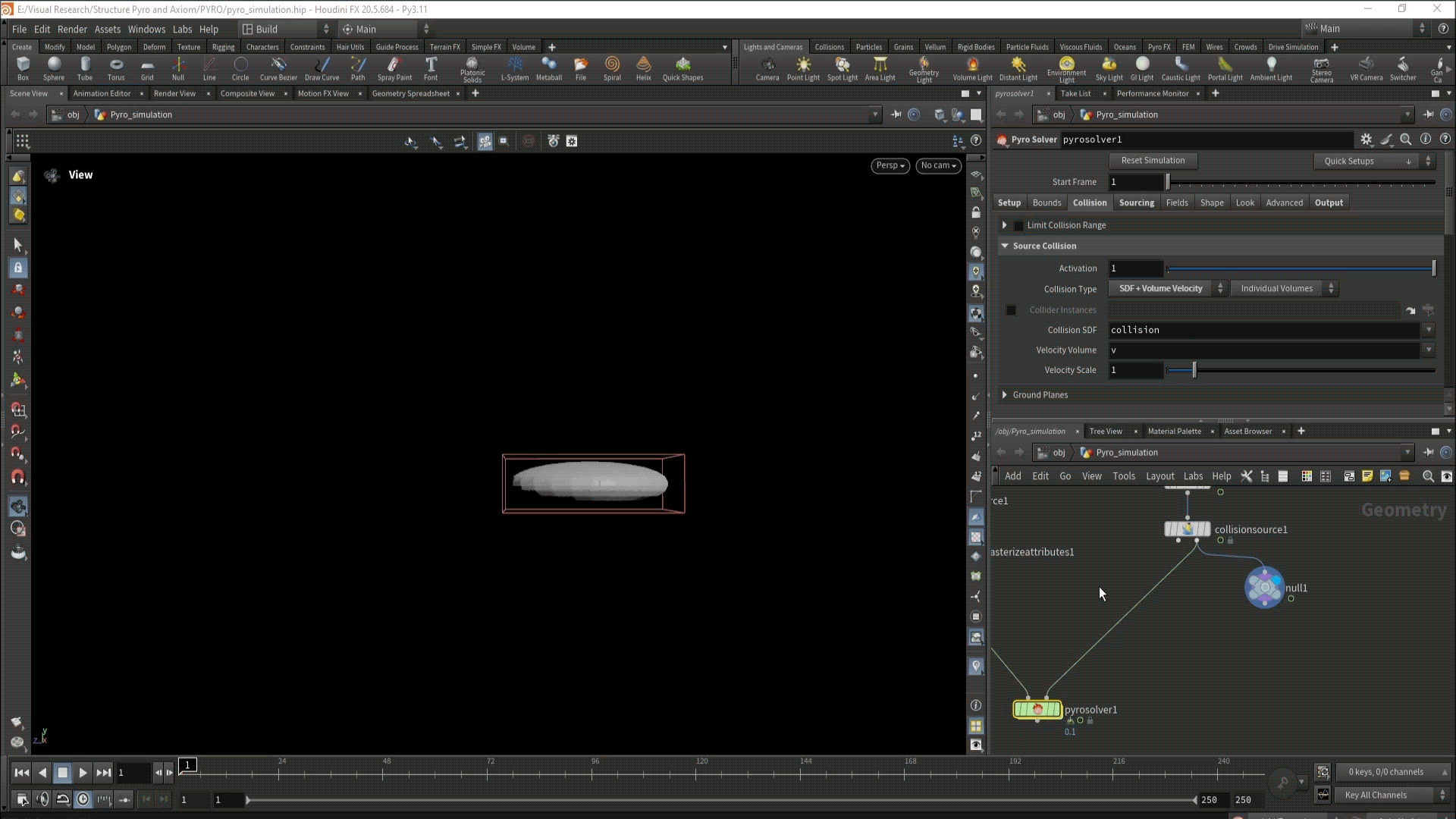Adjust the Velocity Scale slider
The image size is (1456, 819).
click(x=1194, y=371)
